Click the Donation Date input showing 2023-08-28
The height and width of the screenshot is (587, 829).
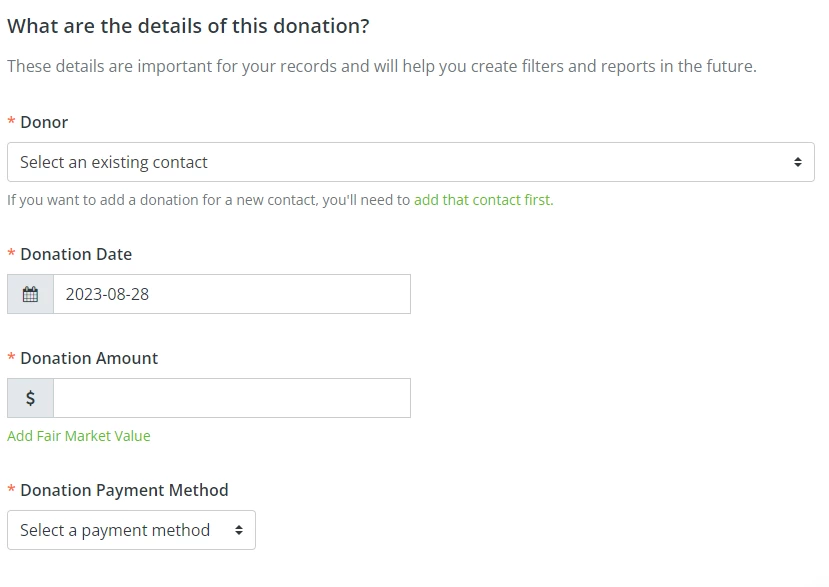click(230, 293)
